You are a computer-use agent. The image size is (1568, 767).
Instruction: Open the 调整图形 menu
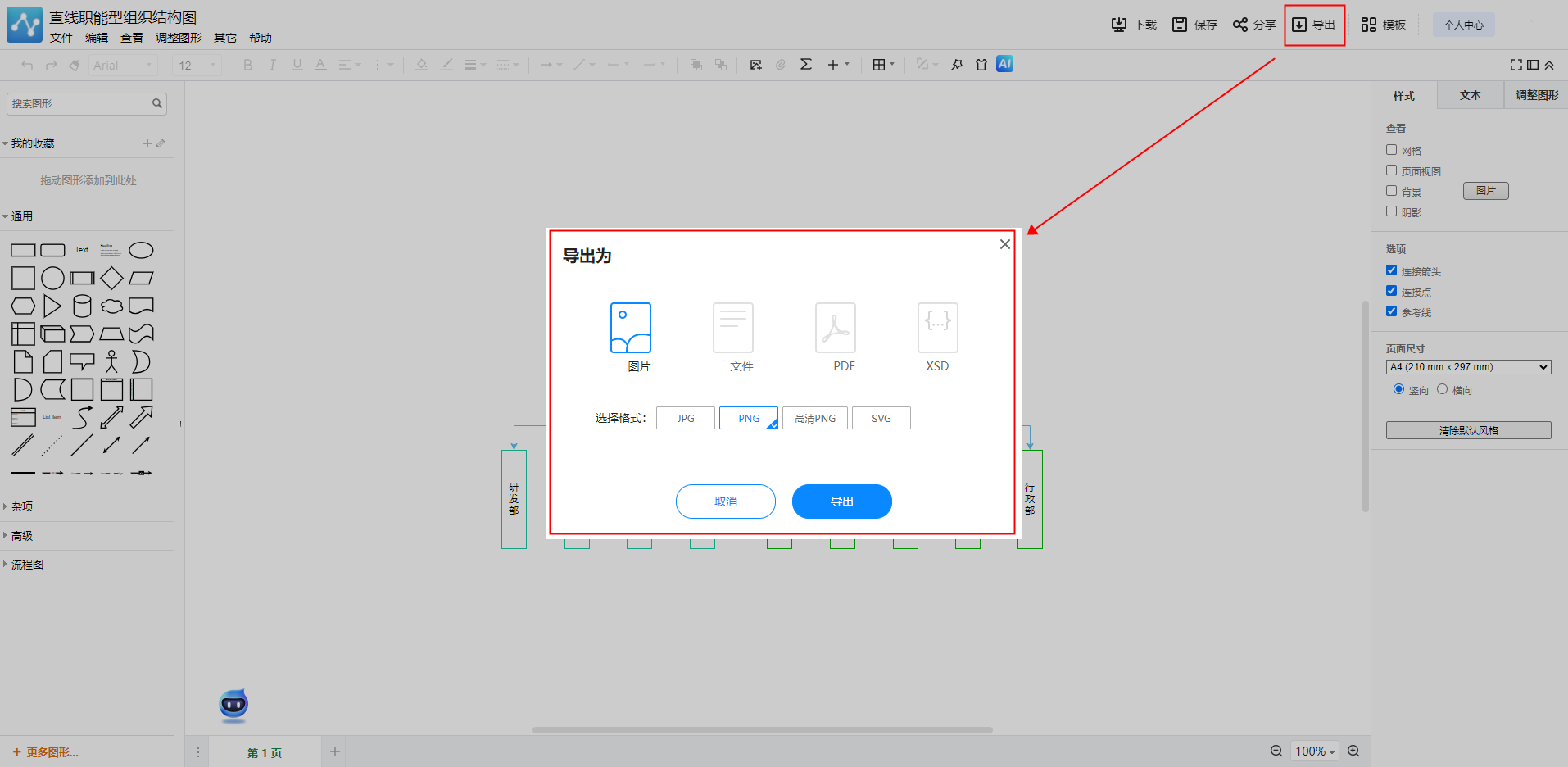(x=178, y=38)
